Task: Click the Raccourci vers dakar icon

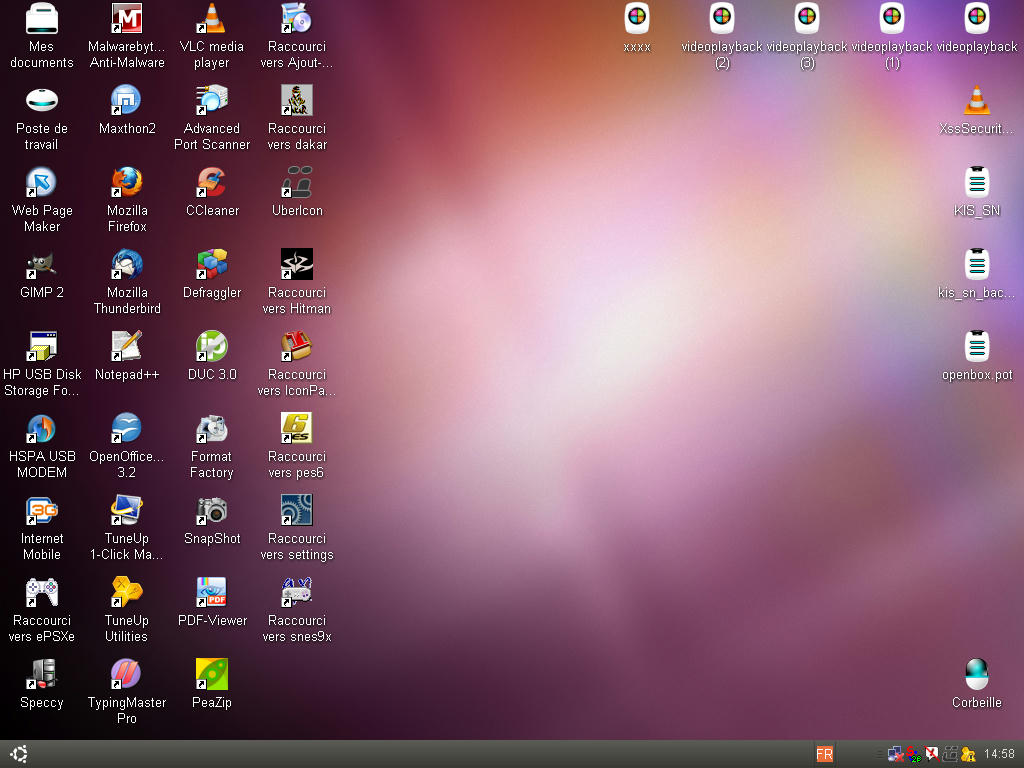Action: pyautogui.click(x=296, y=101)
